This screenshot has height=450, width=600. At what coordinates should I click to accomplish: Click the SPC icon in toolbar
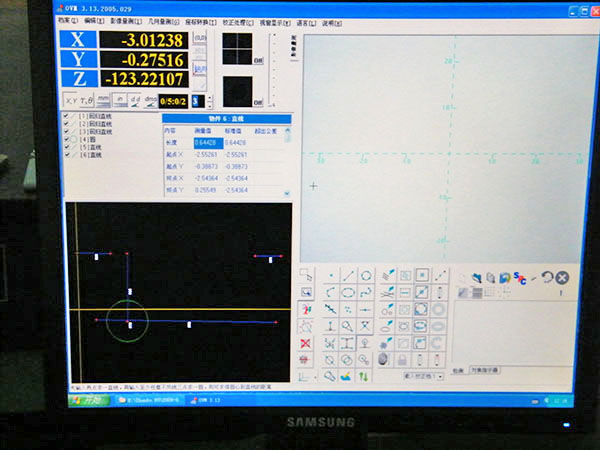pos(520,277)
